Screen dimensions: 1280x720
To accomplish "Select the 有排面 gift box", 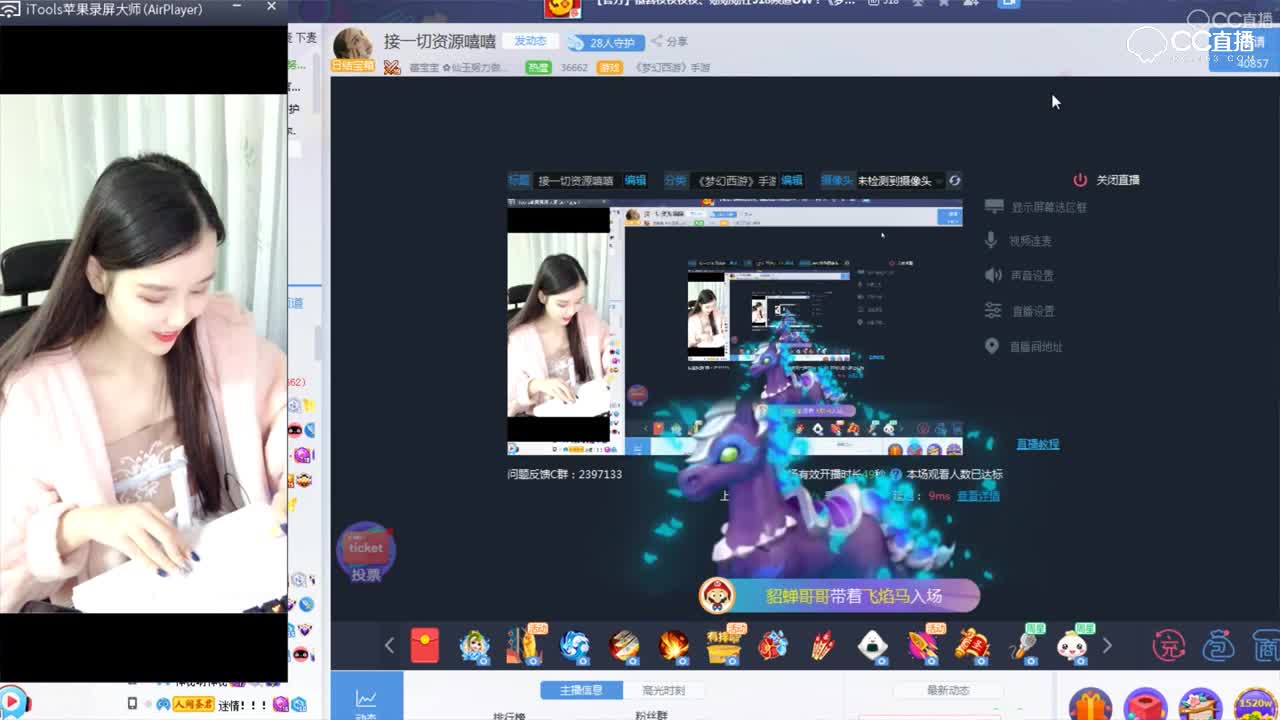I will pyautogui.click(x=724, y=646).
